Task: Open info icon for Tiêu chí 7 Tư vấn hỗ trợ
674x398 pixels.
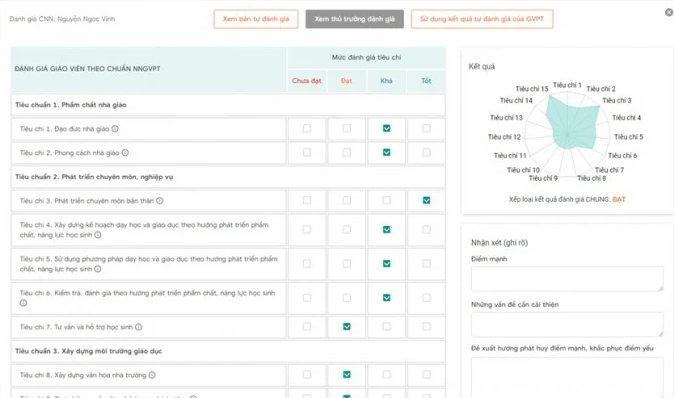Action: [138, 327]
